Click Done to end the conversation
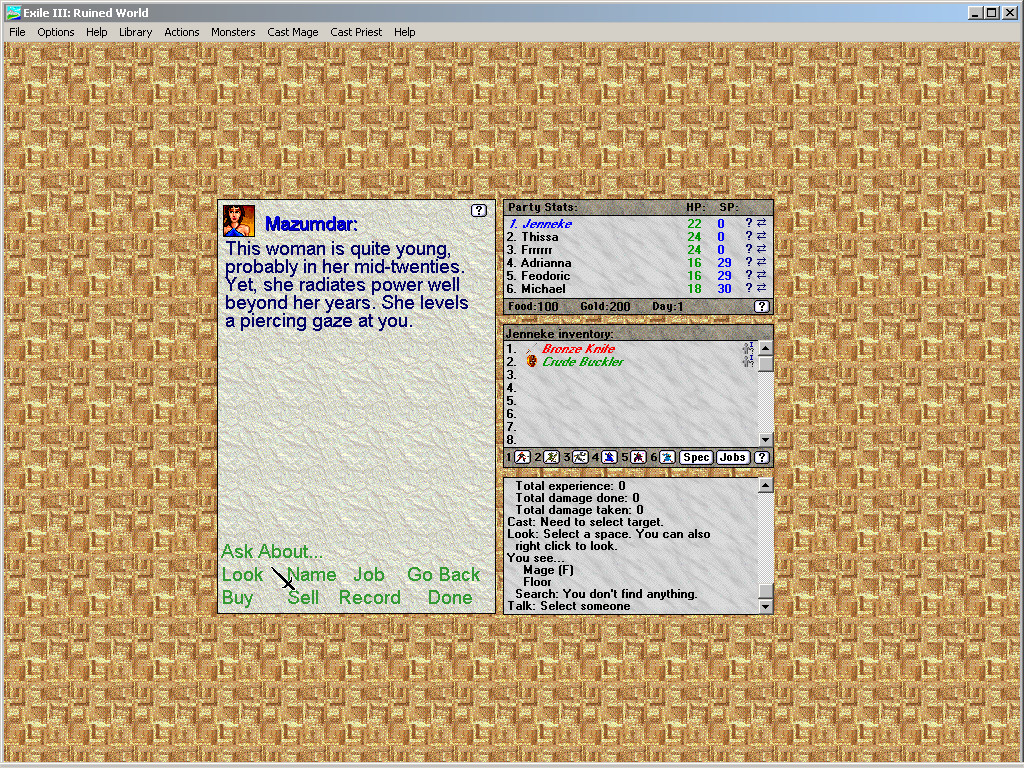Screen dimensions: 1024x768 450,598
